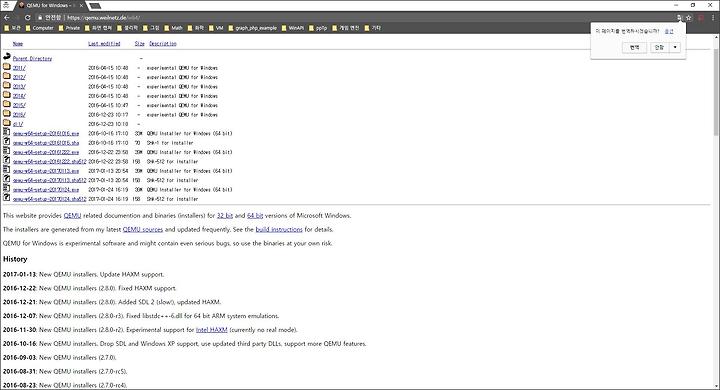Click the 2017-01-13 history entry text

pos(84,274)
